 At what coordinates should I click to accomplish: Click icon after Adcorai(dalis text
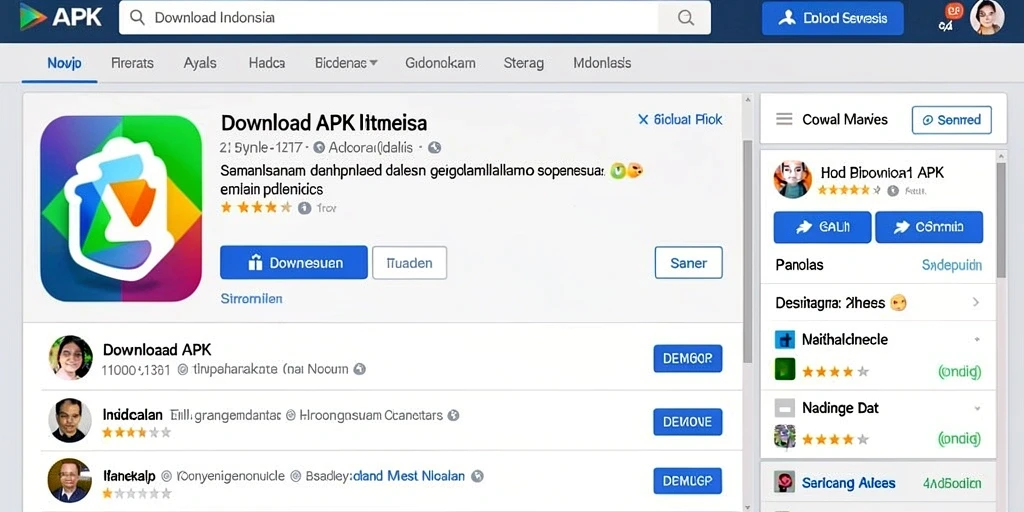tap(434, 148)
